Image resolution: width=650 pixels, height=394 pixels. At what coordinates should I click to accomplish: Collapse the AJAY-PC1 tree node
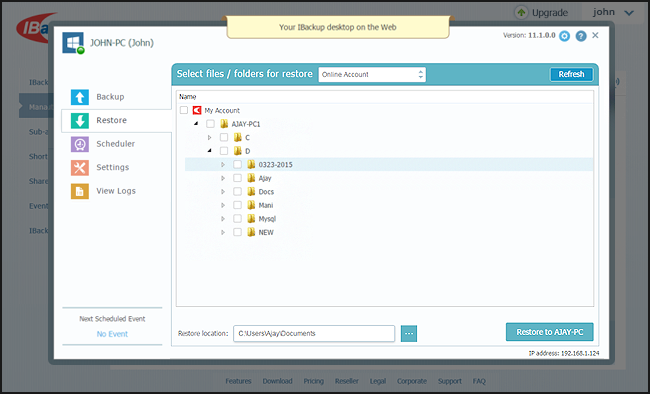pos(196,124)
